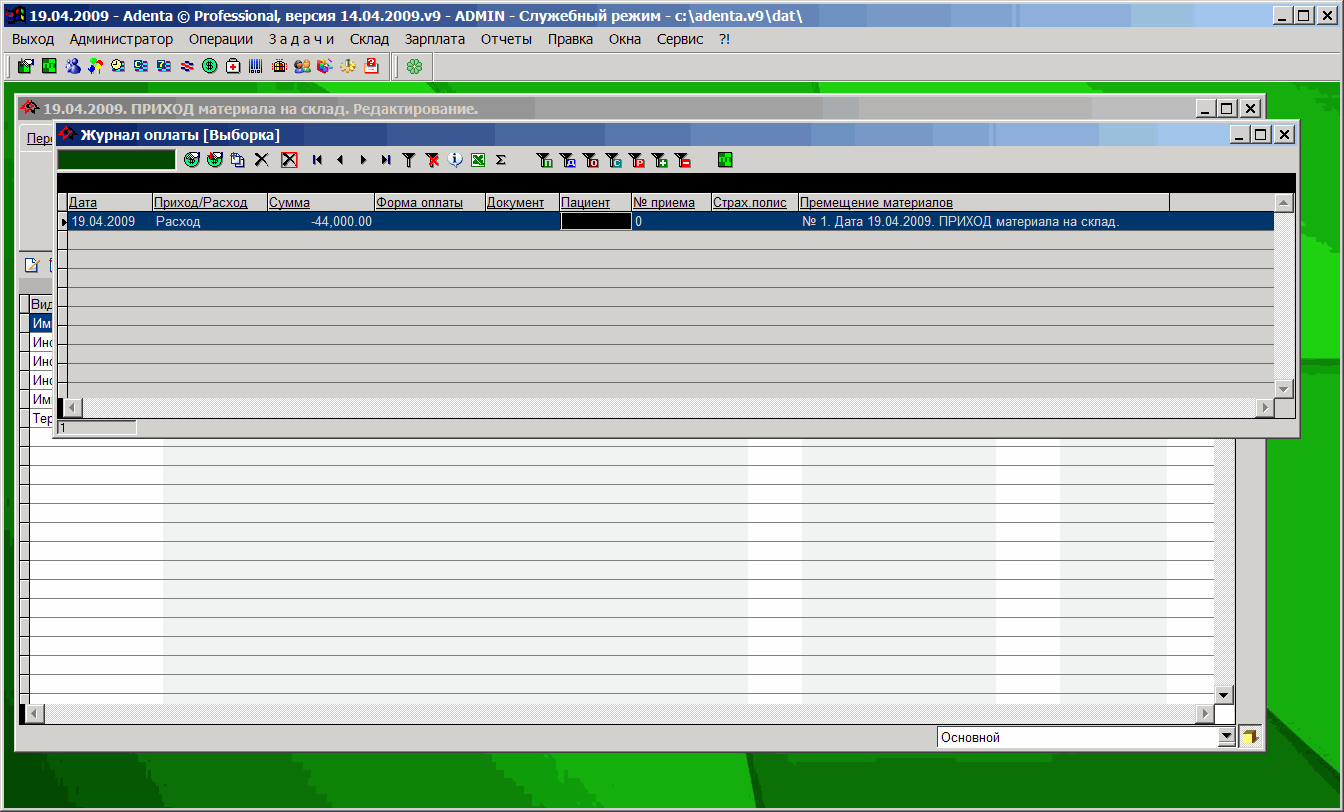Open the first aid kit toolbar icon
The width and height of the screenshot is (1344, 812).
(x=233, y=66)
